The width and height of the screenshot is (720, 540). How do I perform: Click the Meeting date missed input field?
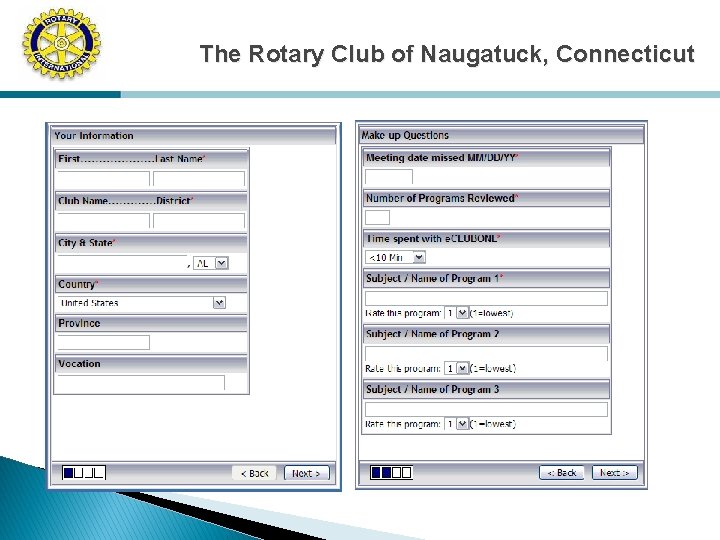[x=388, y=177]
